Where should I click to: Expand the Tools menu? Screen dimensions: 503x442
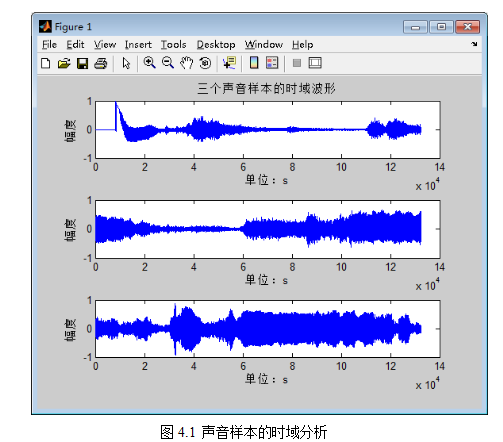173,44
